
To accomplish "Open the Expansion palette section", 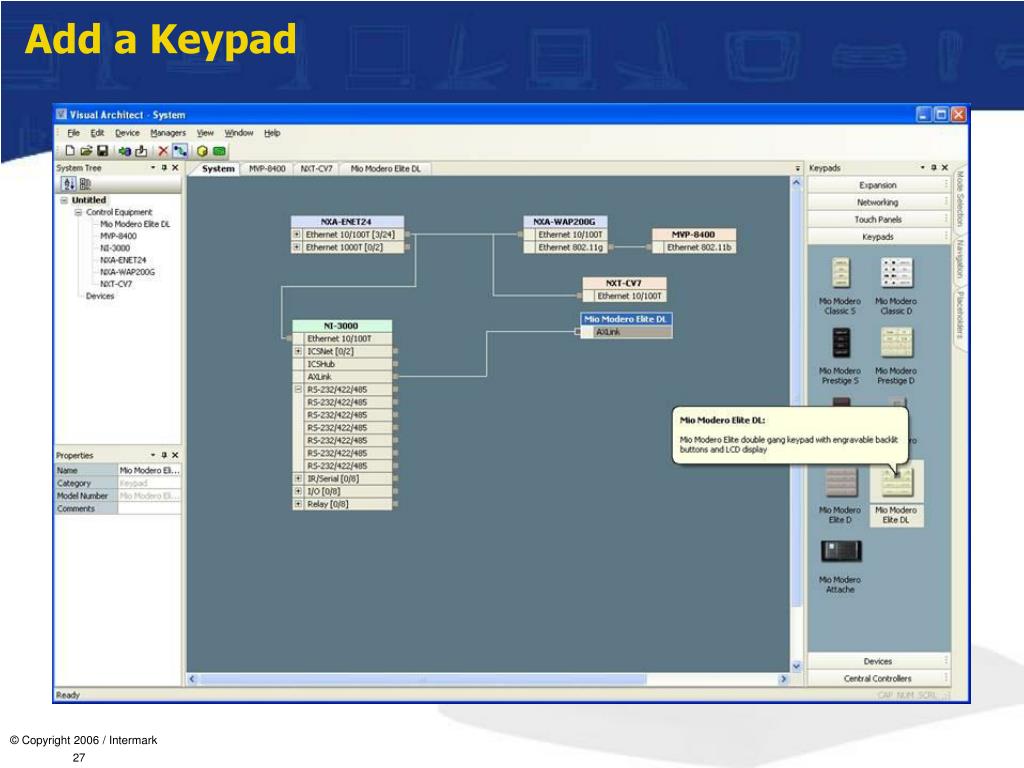I will click(x=878, y=185).
